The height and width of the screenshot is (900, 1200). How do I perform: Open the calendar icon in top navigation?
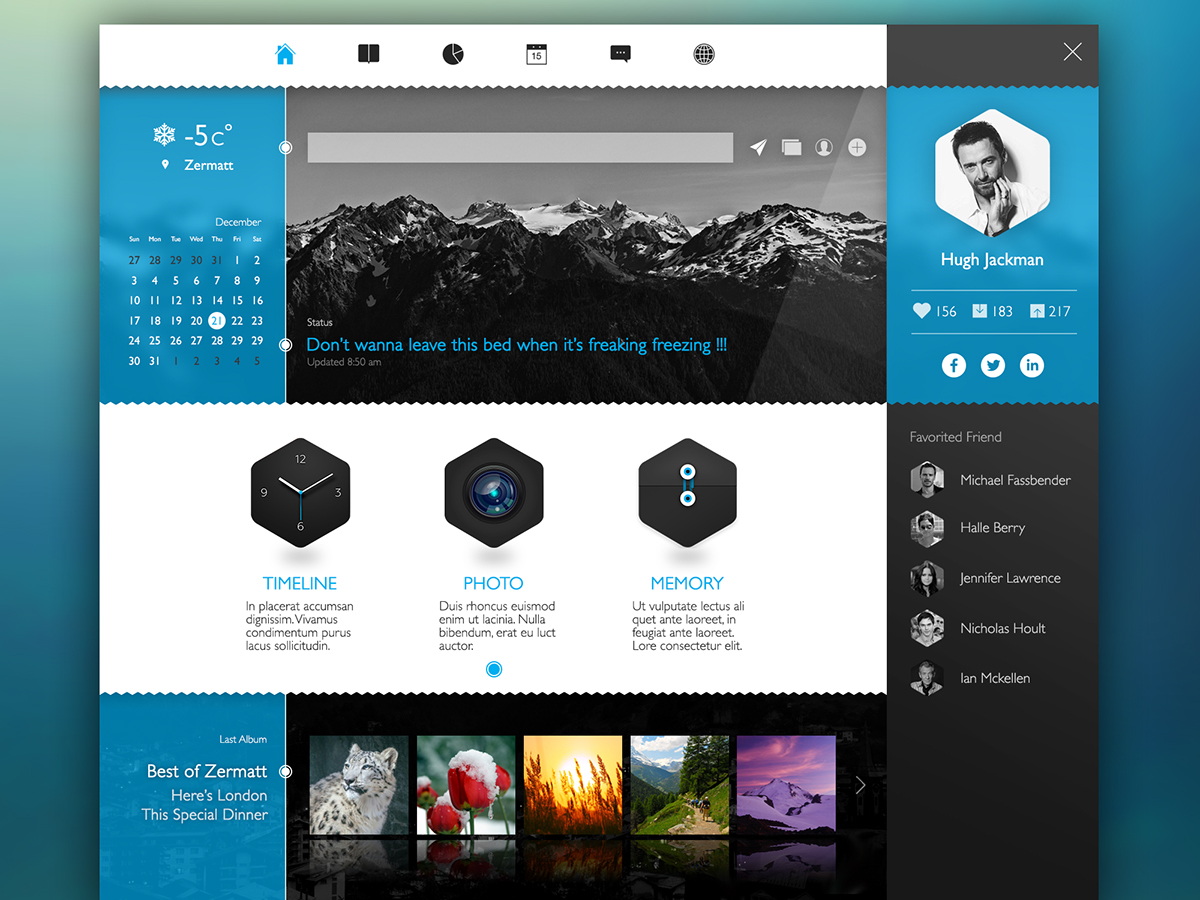tap(537, 54)
